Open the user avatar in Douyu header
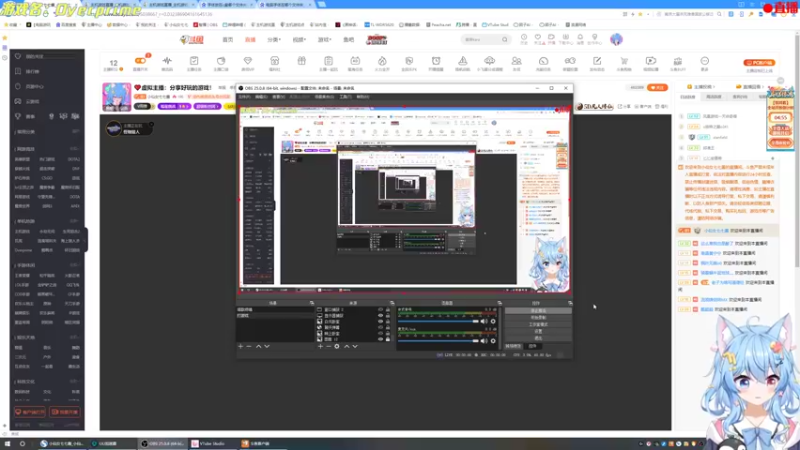The height and width of the screenshot is (450, 800). pos(616,39)
